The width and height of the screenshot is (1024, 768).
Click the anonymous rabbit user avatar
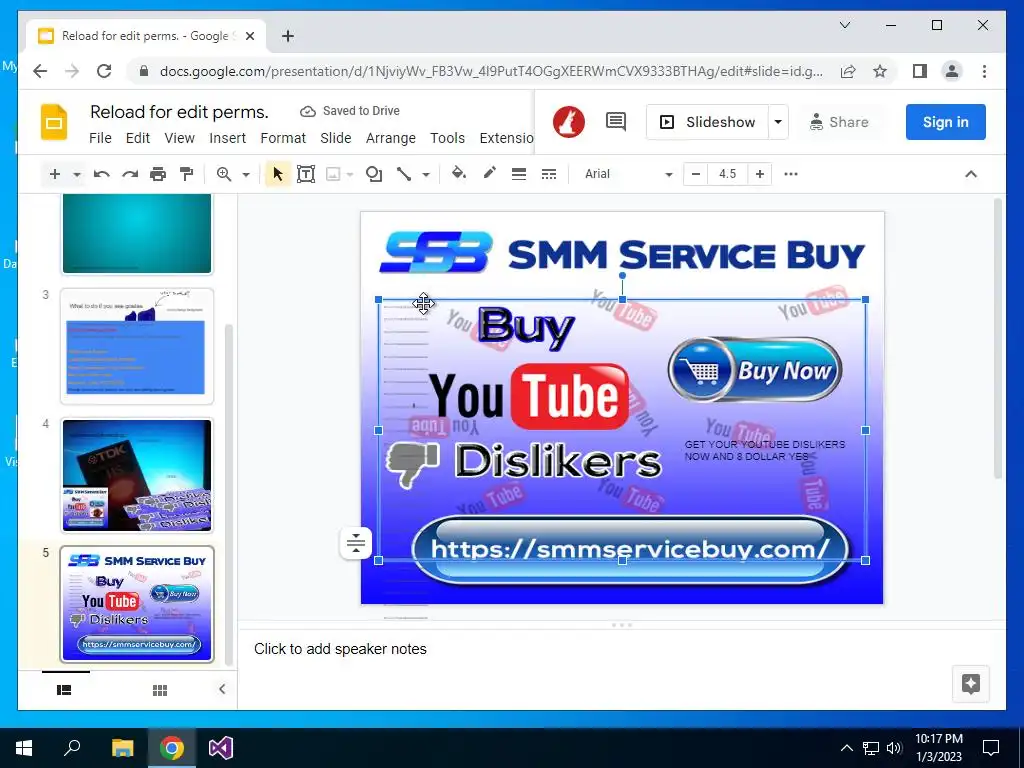[x=569, y=122]
